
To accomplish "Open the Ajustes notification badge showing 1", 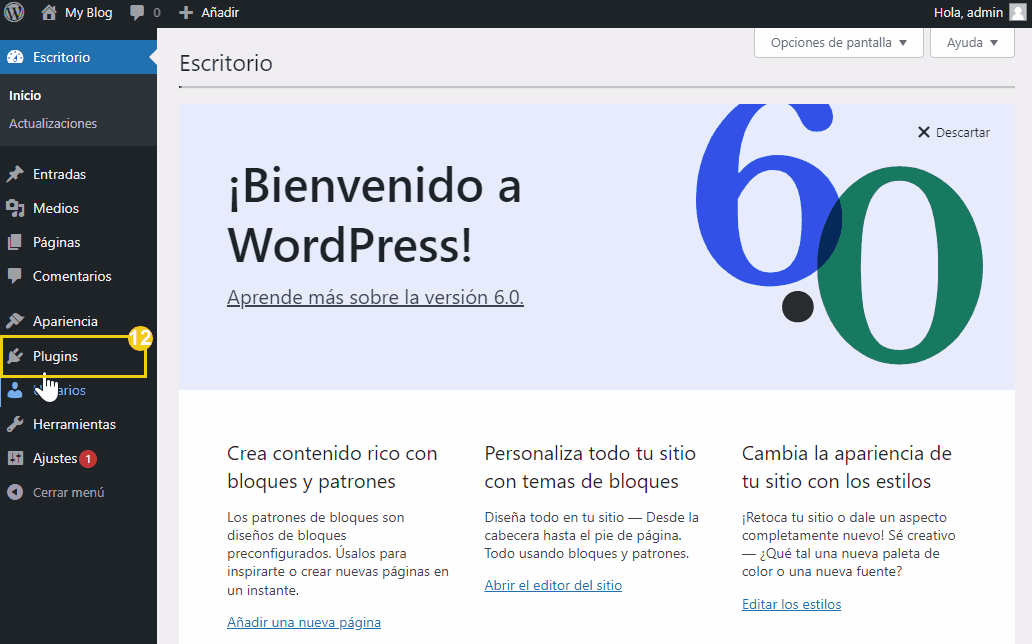I will pyautogui.click(x=88, y=459).
